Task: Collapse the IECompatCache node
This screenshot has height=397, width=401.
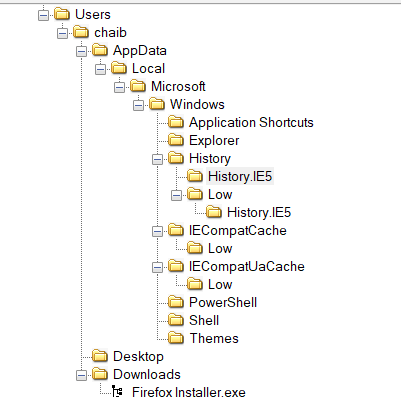Action: click(x=157, y=231)
